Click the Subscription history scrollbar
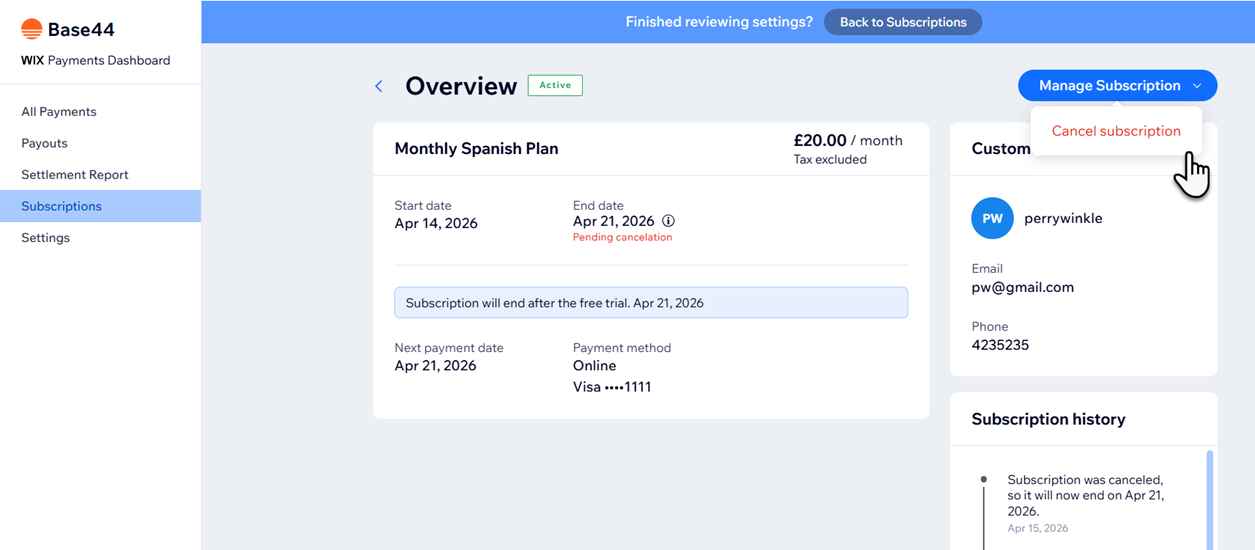This screenshot has height=550, width=1255. click(1210, 500)
